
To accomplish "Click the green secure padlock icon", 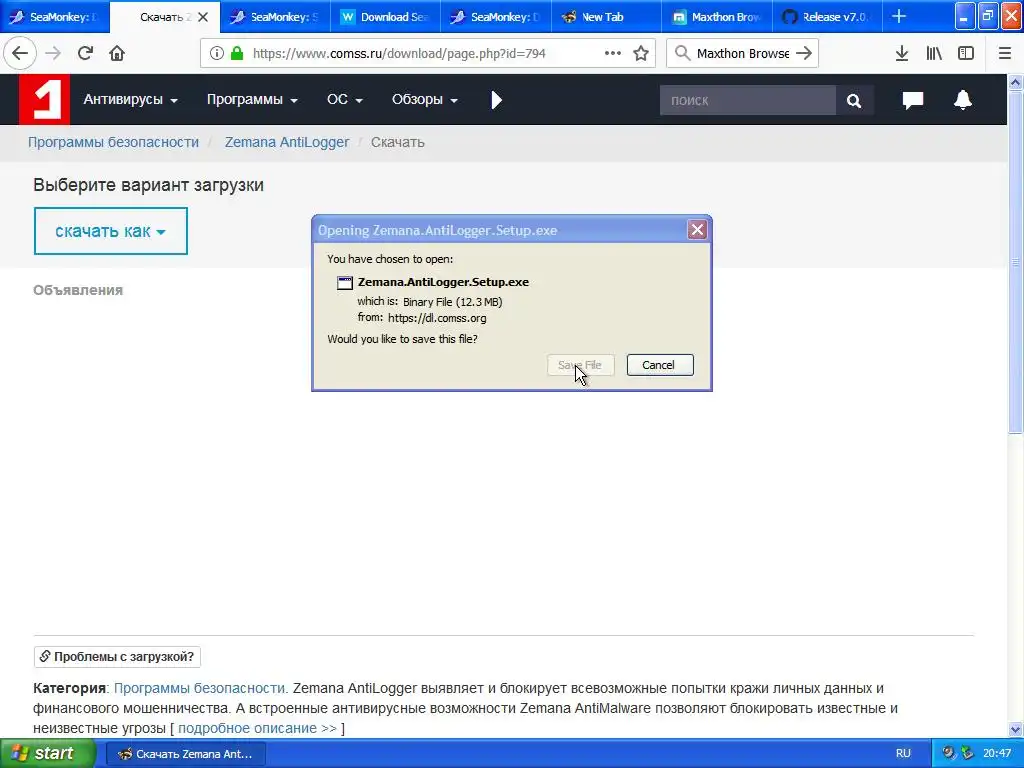I will (237, 54).
